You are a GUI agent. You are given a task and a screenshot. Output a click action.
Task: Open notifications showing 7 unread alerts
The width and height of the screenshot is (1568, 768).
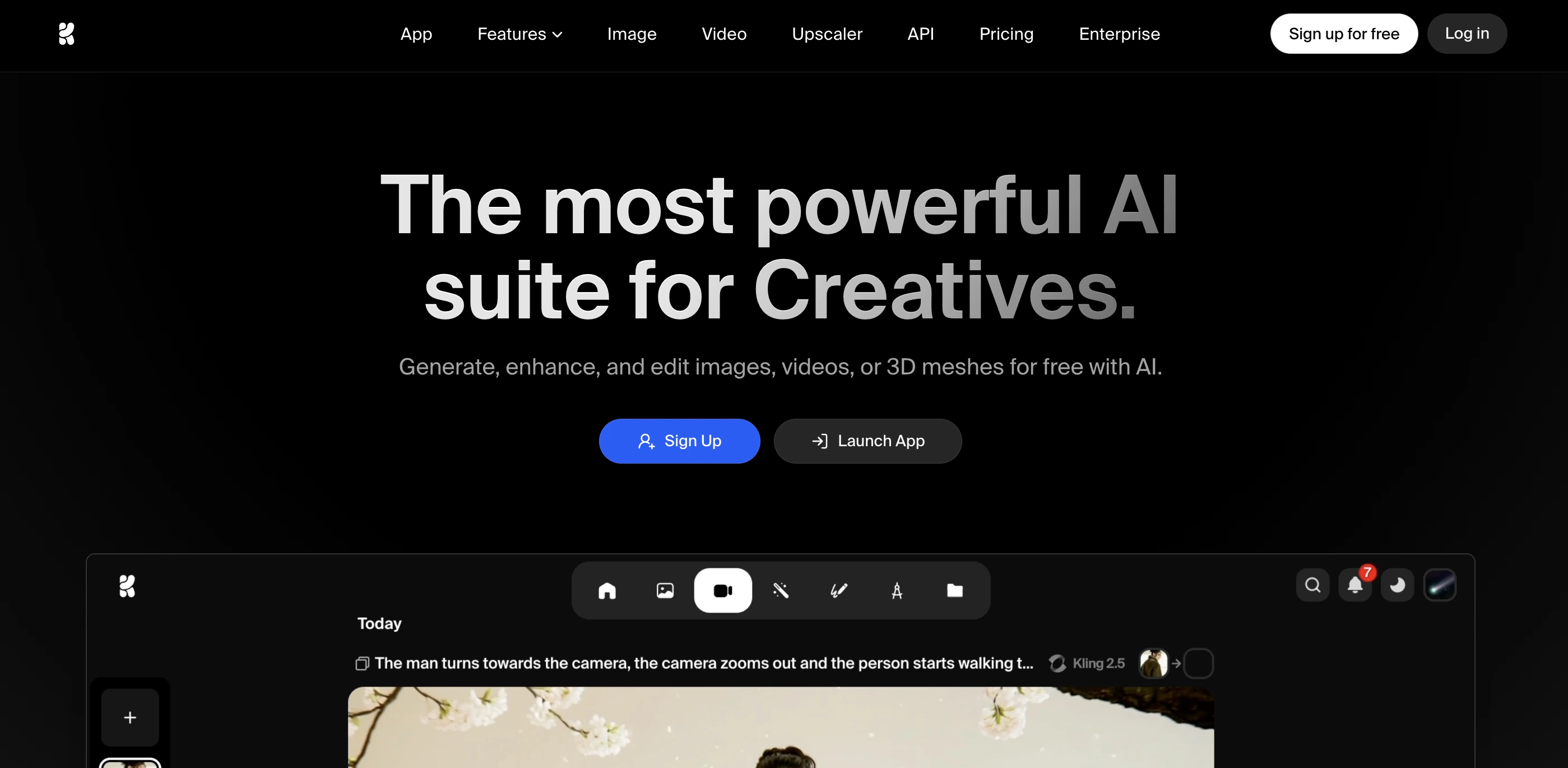[1355, 585]
